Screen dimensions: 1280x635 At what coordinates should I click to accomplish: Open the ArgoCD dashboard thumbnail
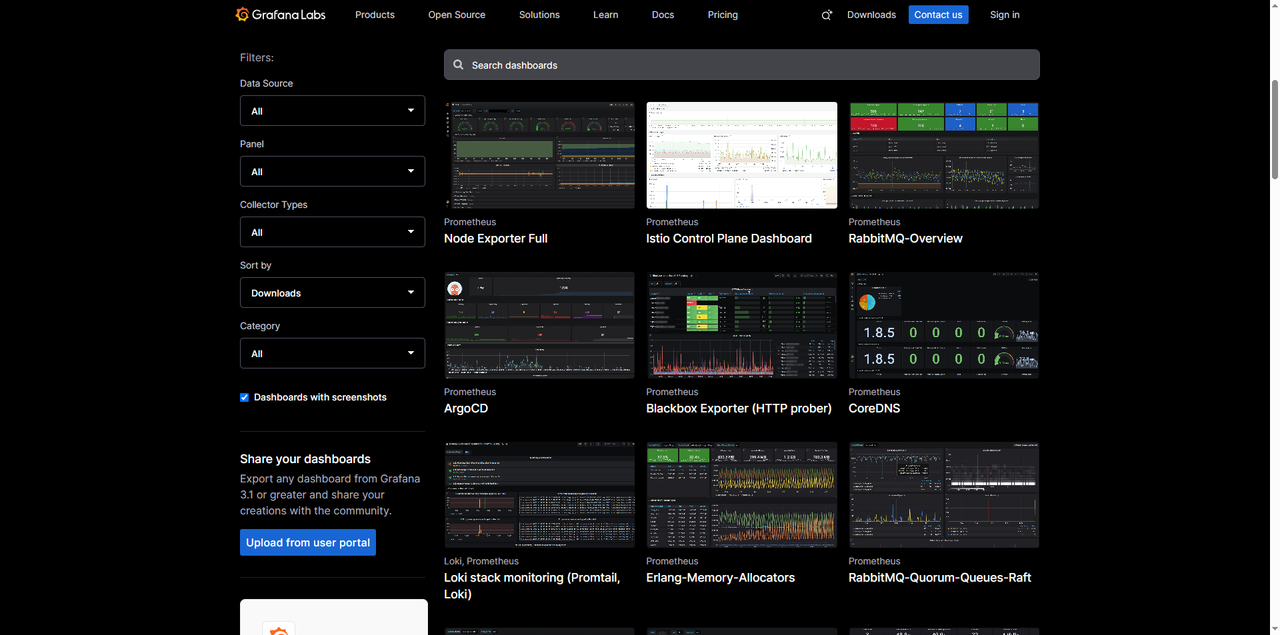pyautogui.click(x=539, y=325)
